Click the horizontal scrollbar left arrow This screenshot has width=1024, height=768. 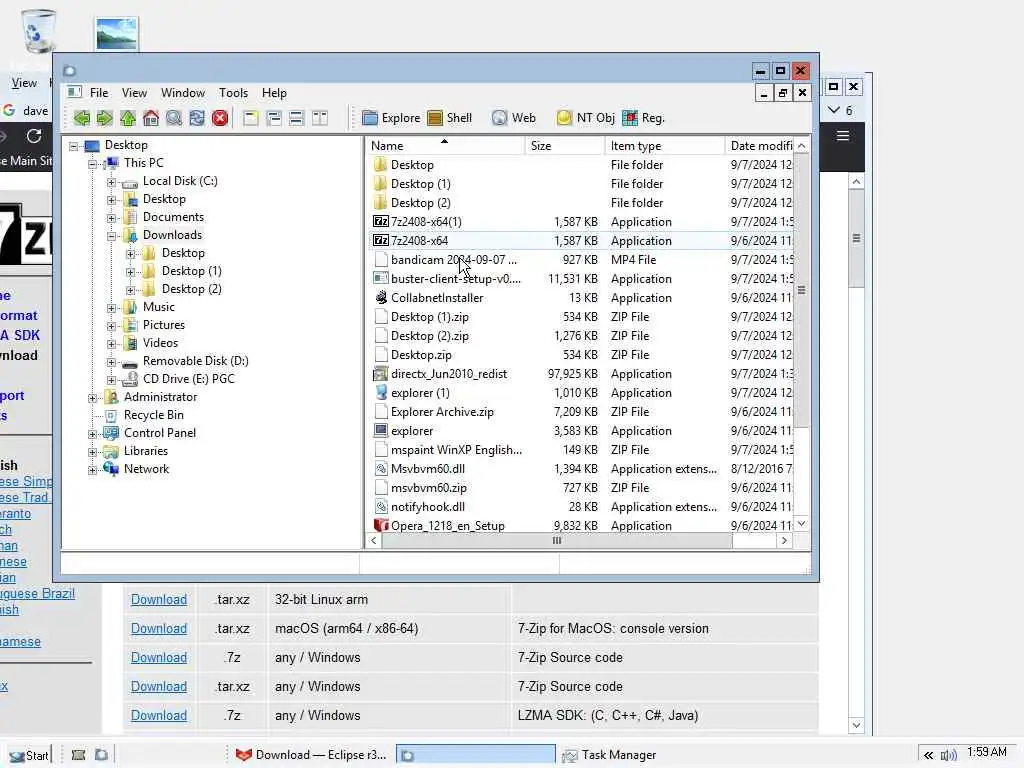[374, 541]
